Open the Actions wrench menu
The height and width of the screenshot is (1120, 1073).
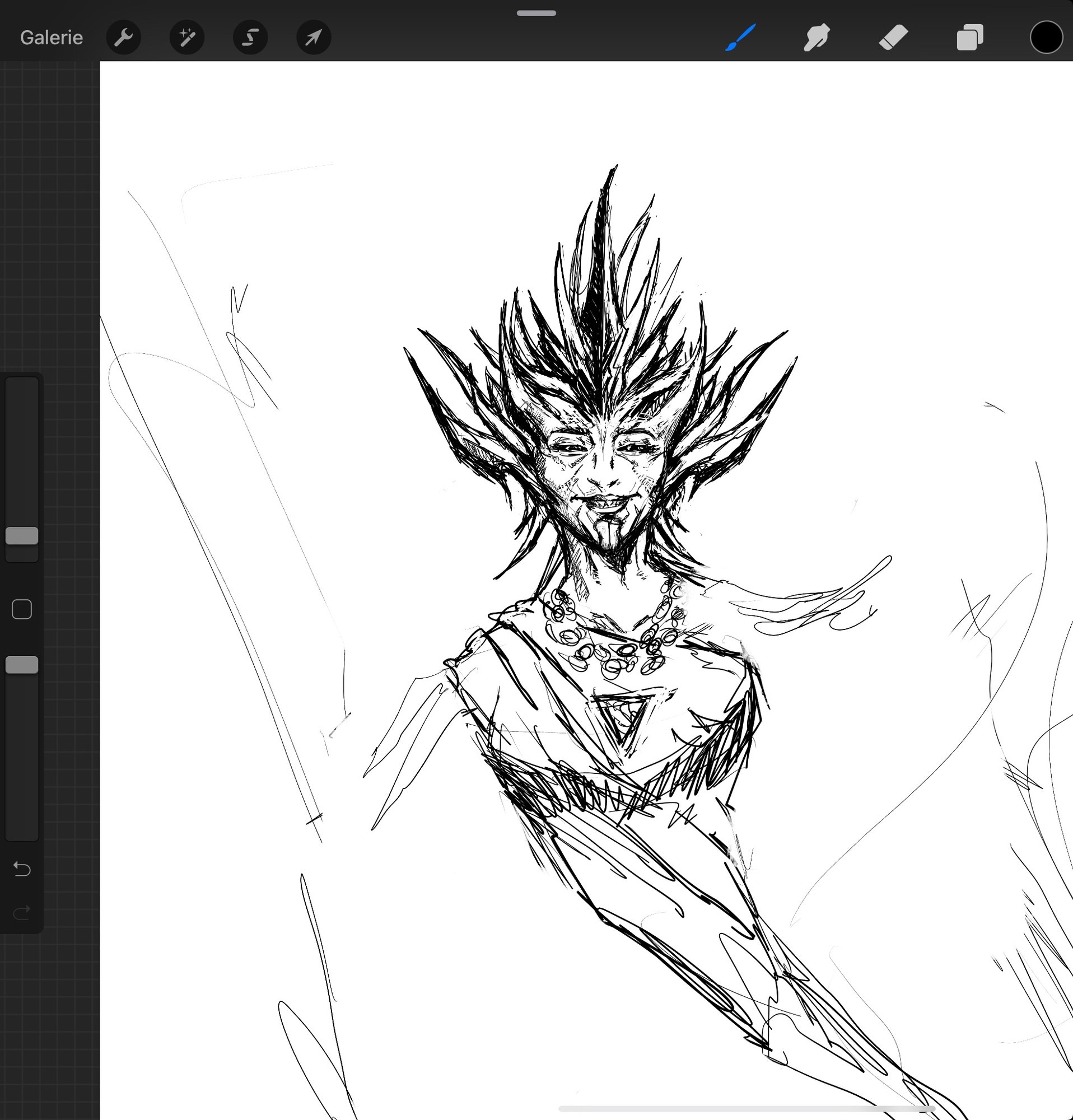click(123, 38)
